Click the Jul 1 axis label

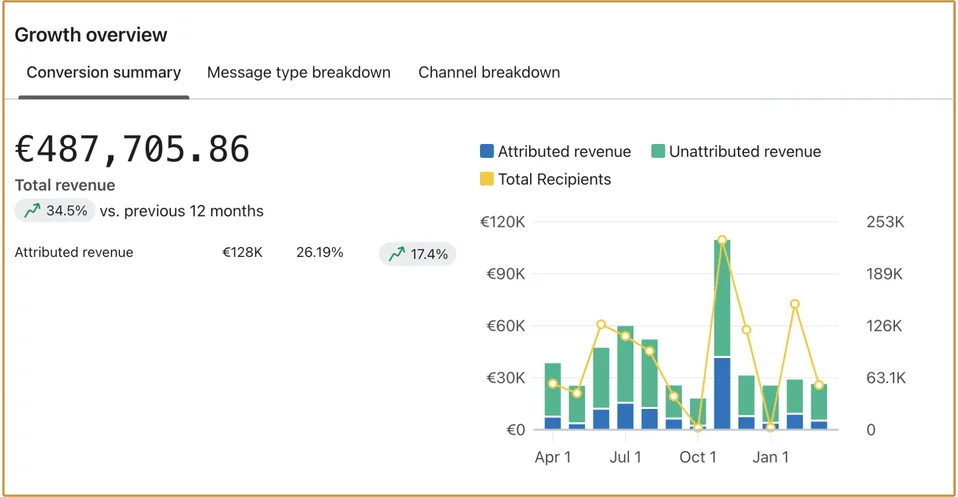click(626, 457)
